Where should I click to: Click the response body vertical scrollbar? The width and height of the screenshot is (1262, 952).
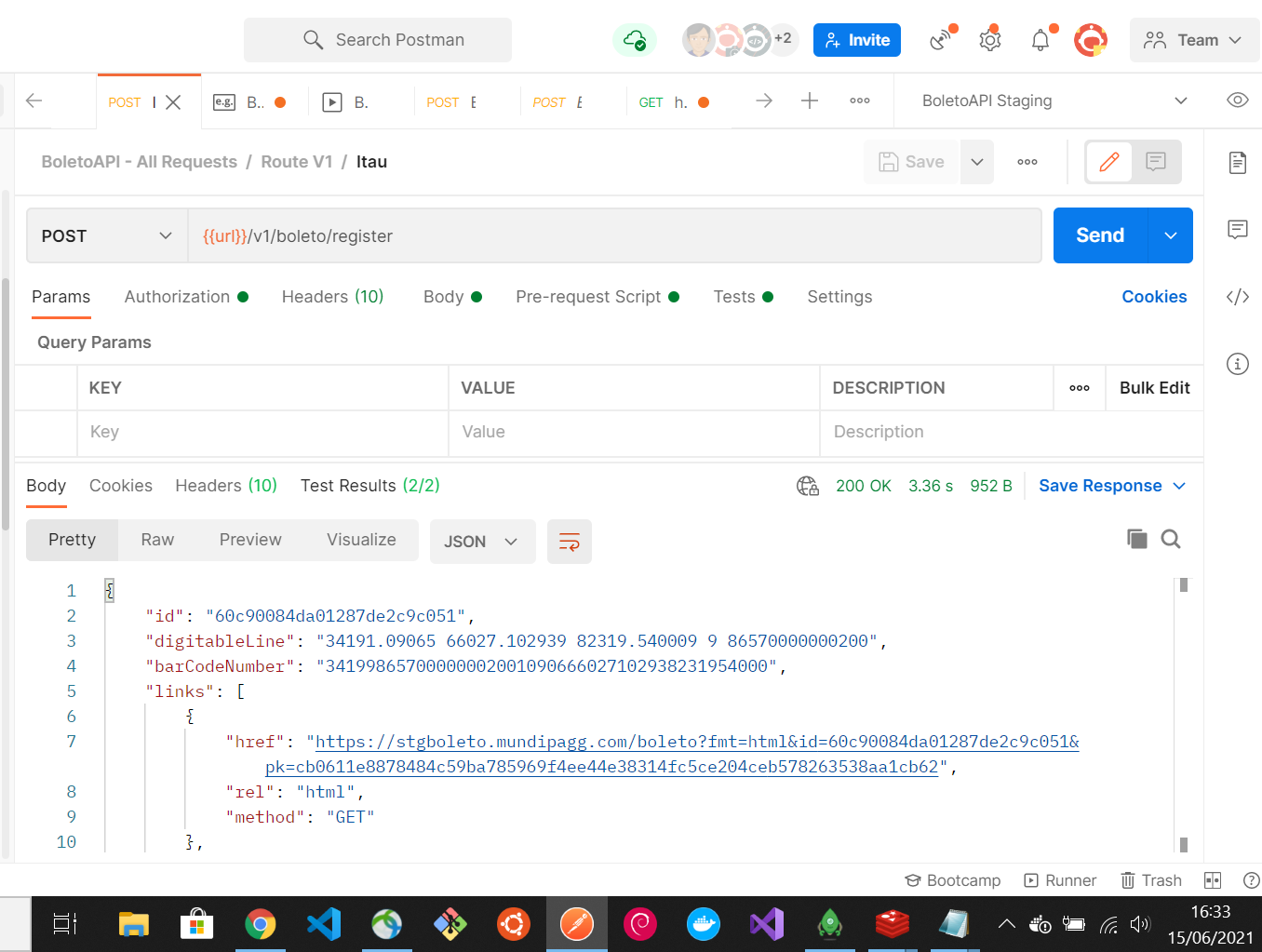1184,715
